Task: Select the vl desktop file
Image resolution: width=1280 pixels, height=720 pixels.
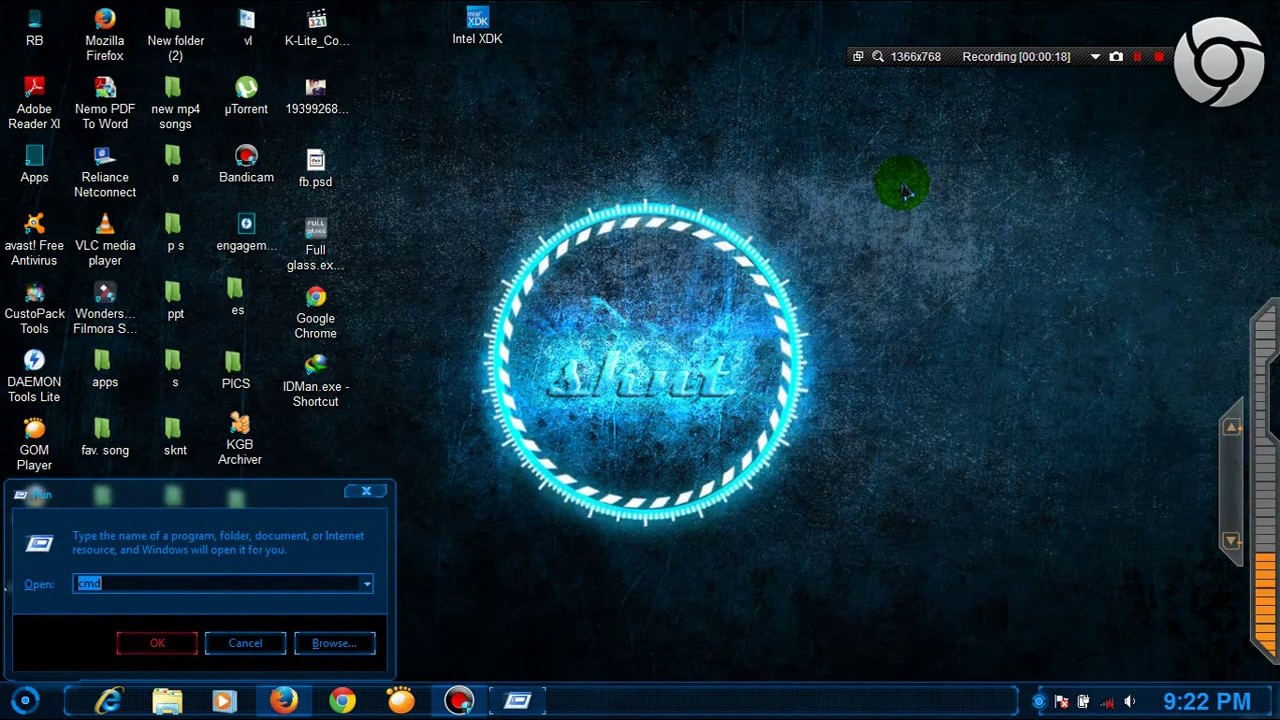Action: [x=247, y=28]
